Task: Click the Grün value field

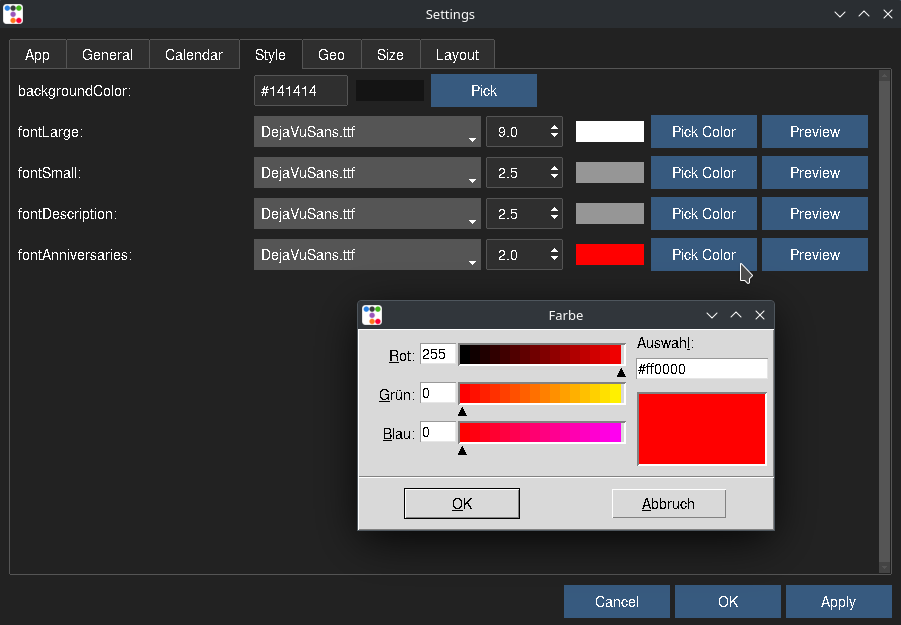Action: tap(438, 393)
